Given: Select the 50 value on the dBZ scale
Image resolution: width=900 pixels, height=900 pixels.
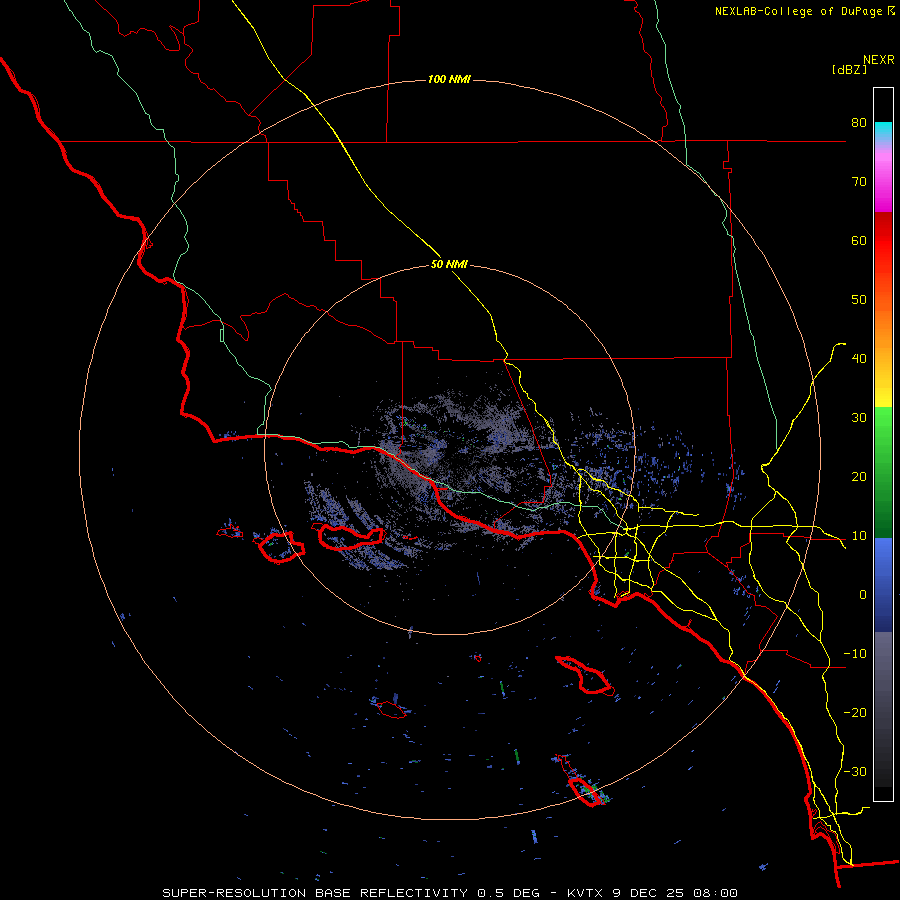Looking at the screenshot, I should click(x=859, y=300).
